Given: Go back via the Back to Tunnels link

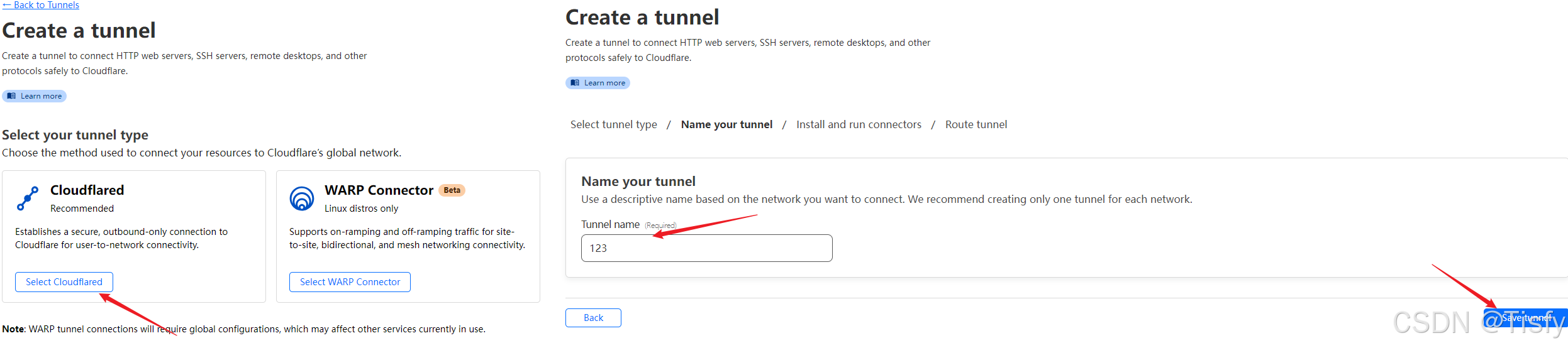Looking at the screenshot, I should 41,5.
